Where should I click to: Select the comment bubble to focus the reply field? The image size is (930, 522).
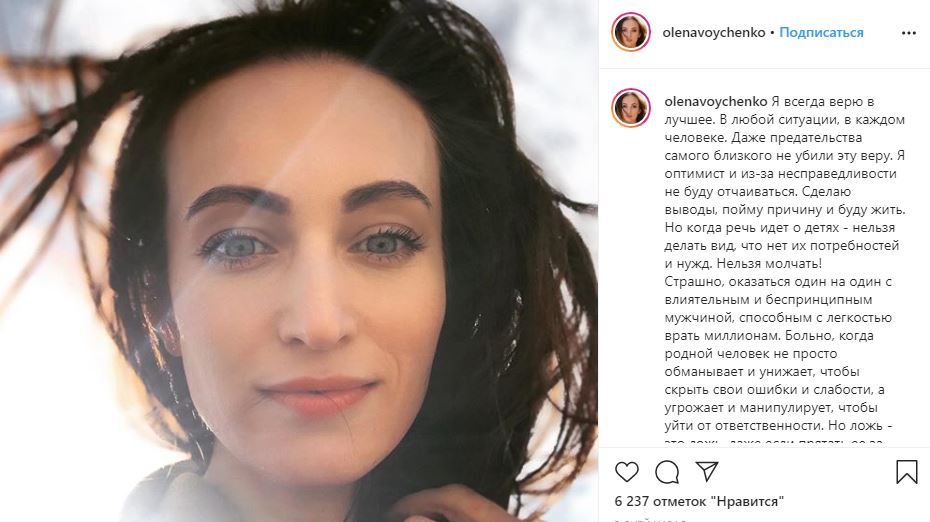(667, 472)
